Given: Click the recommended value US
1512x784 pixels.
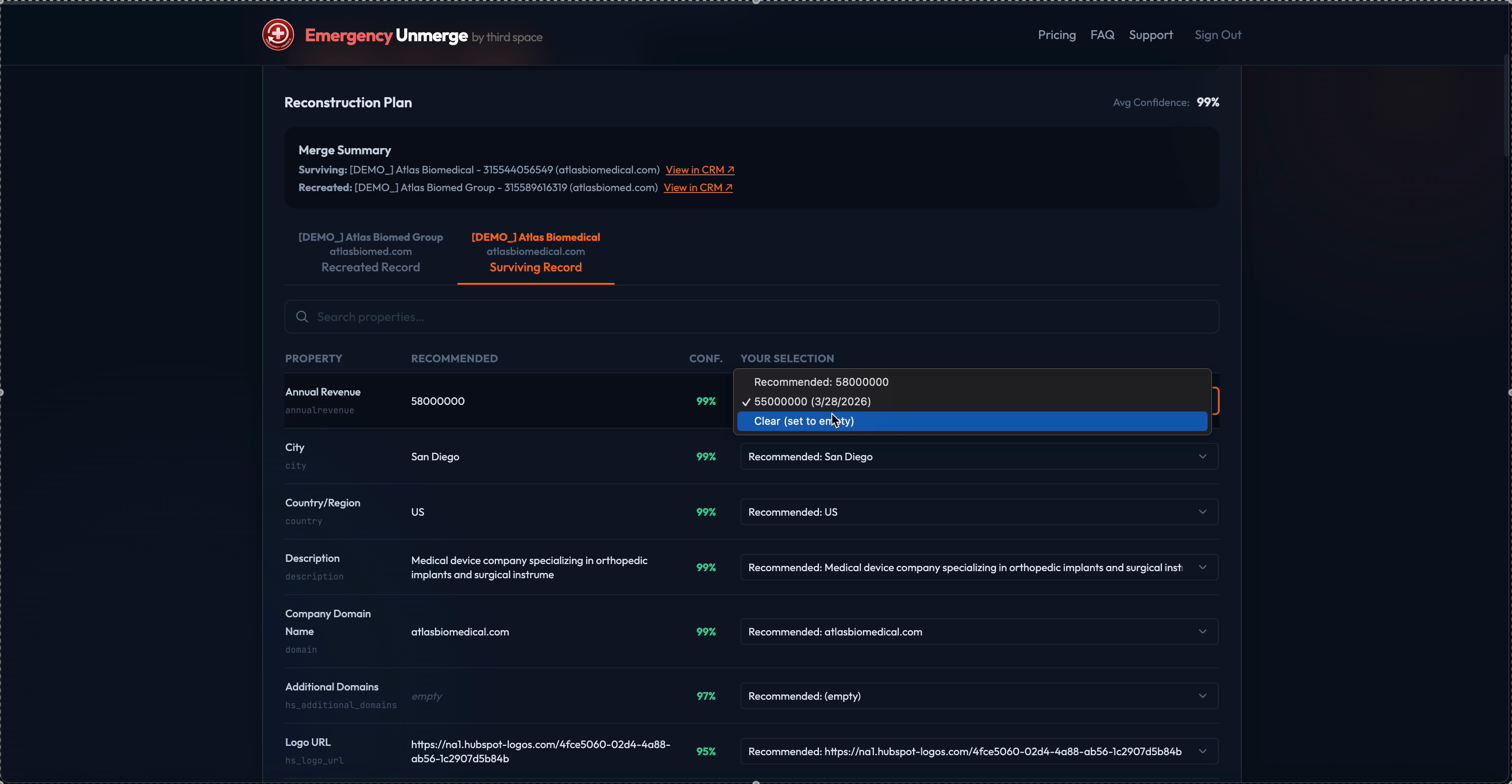Looking at the screenshot, I should pyautogui.click(x=417, y=512).
